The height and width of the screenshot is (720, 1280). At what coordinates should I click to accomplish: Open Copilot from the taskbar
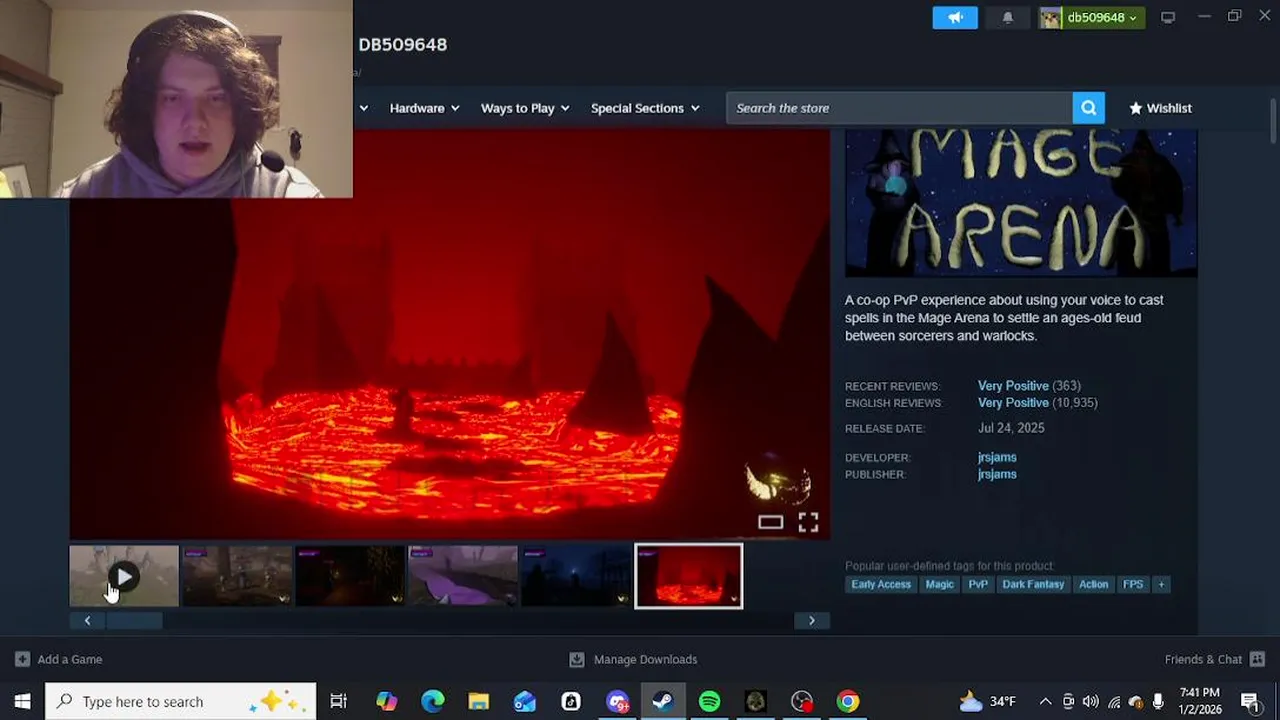[x=386, y=701]
